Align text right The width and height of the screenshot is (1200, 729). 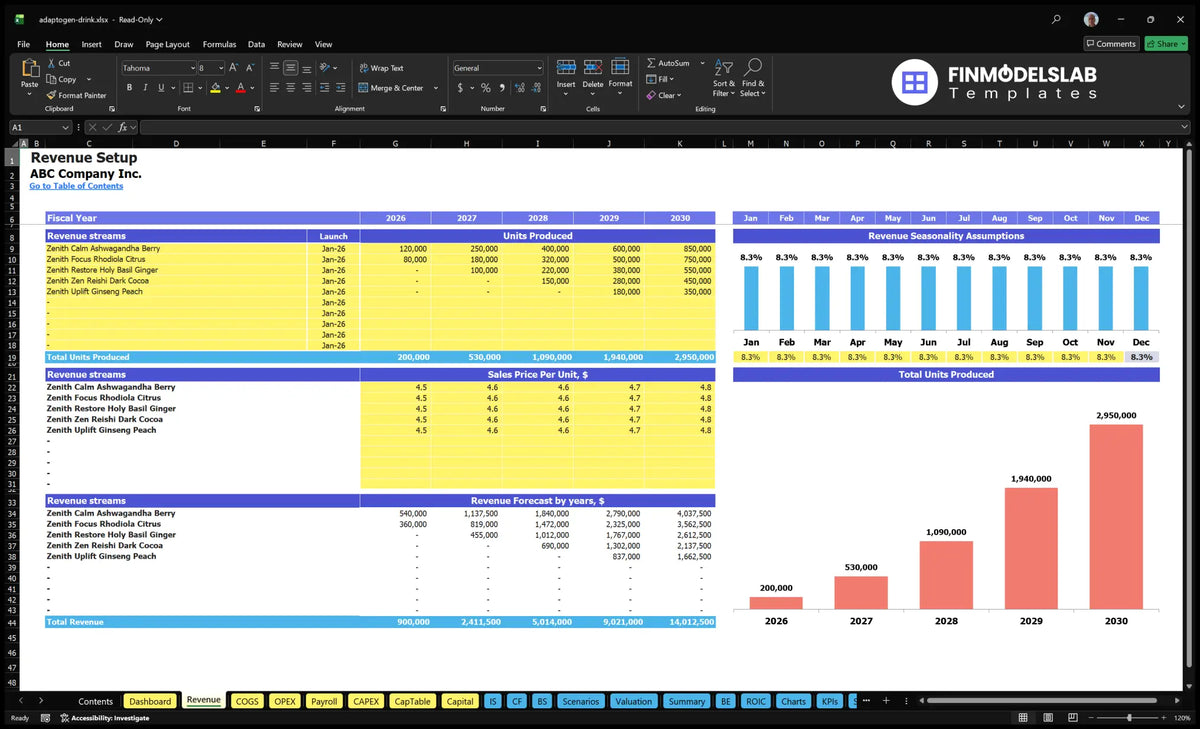tap(307, 88)
